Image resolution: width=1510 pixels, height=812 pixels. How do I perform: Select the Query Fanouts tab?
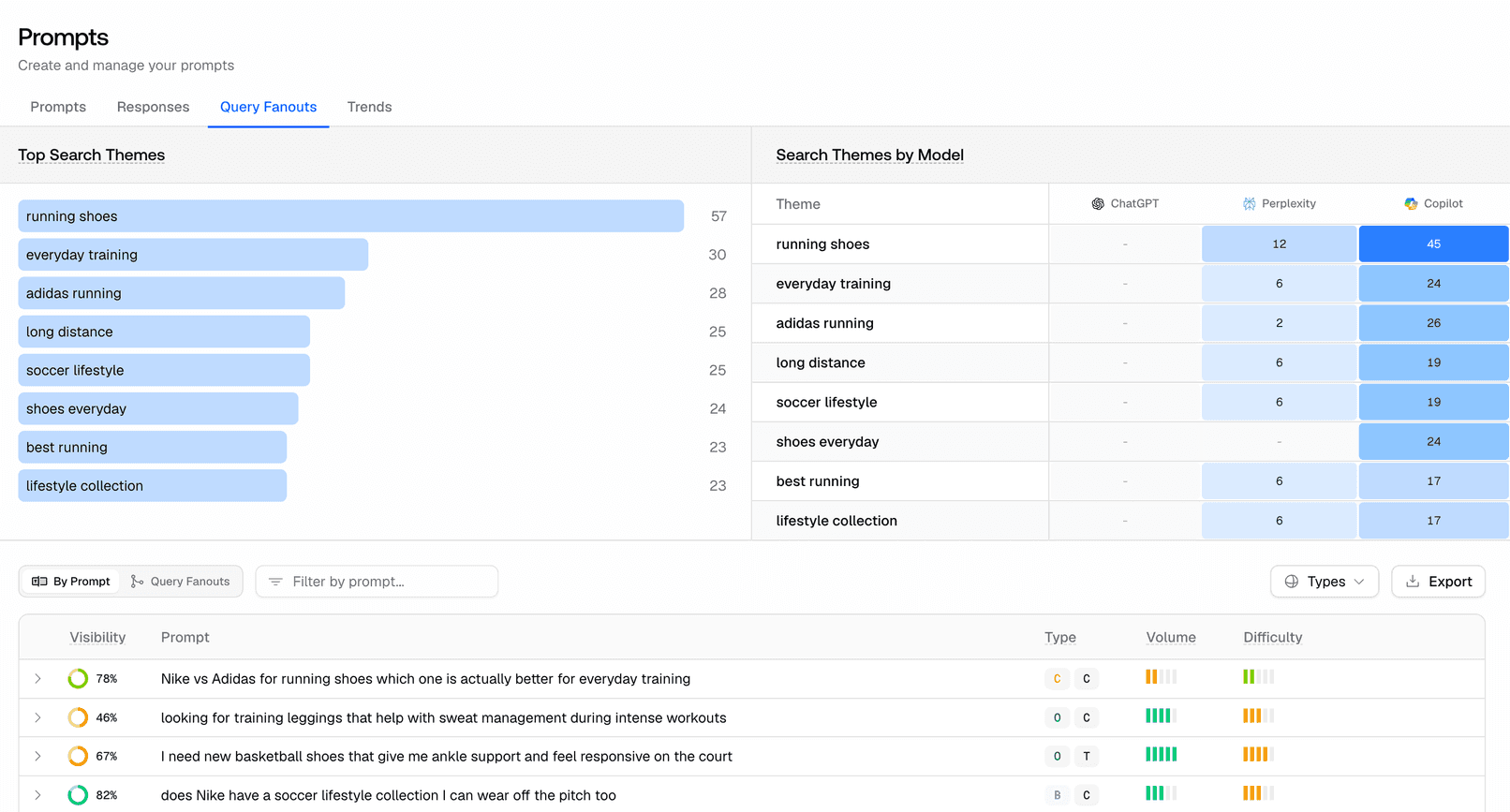click(x=268, y=107)
